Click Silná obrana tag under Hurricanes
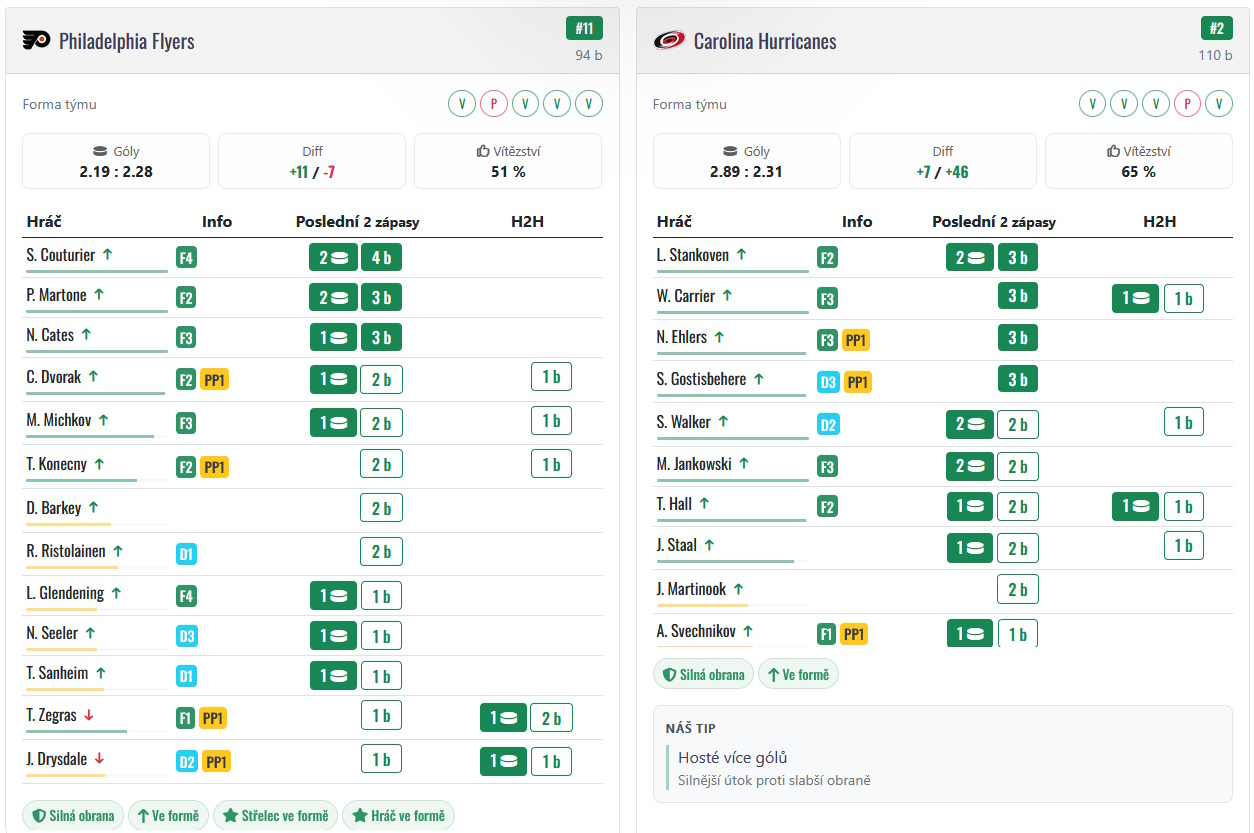 (x=704, y=675)
